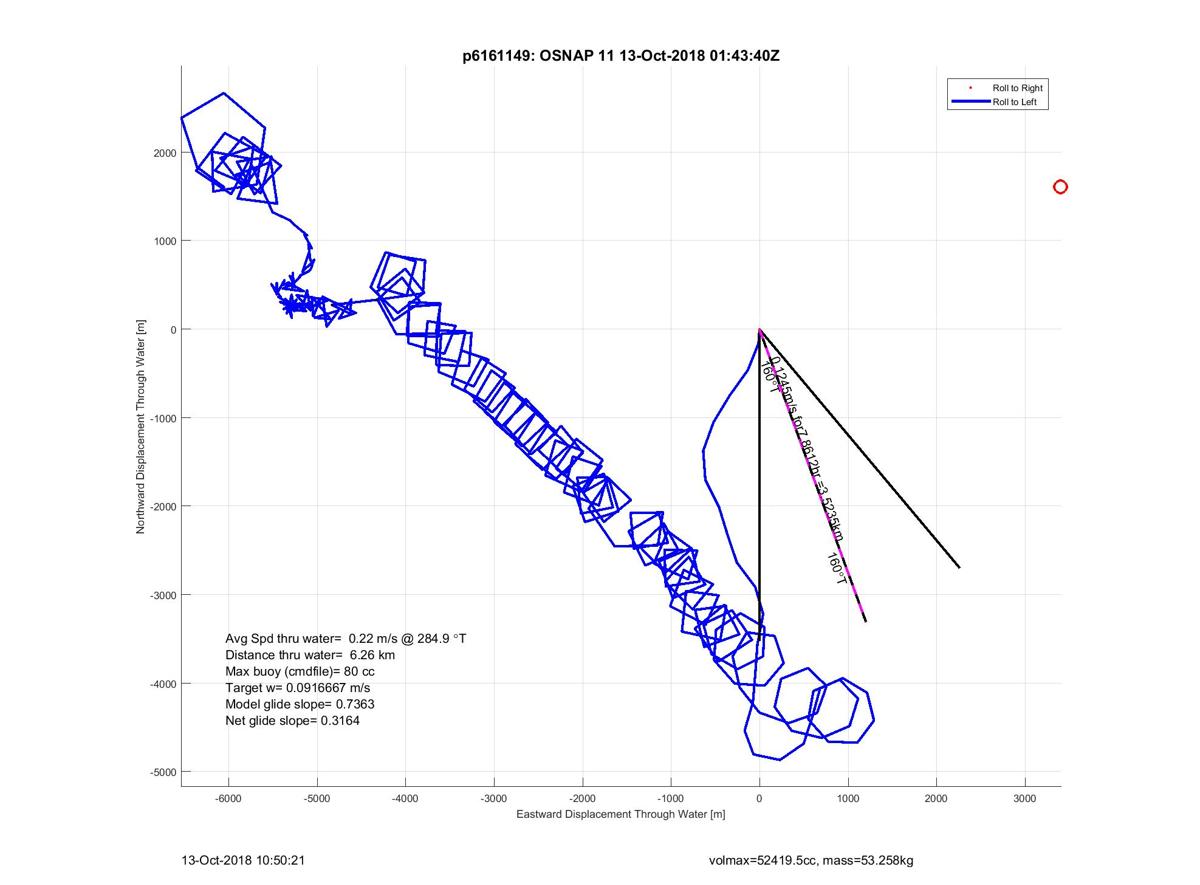
Task: Click the x-axis tick label -4000
Action: point(406,798)
